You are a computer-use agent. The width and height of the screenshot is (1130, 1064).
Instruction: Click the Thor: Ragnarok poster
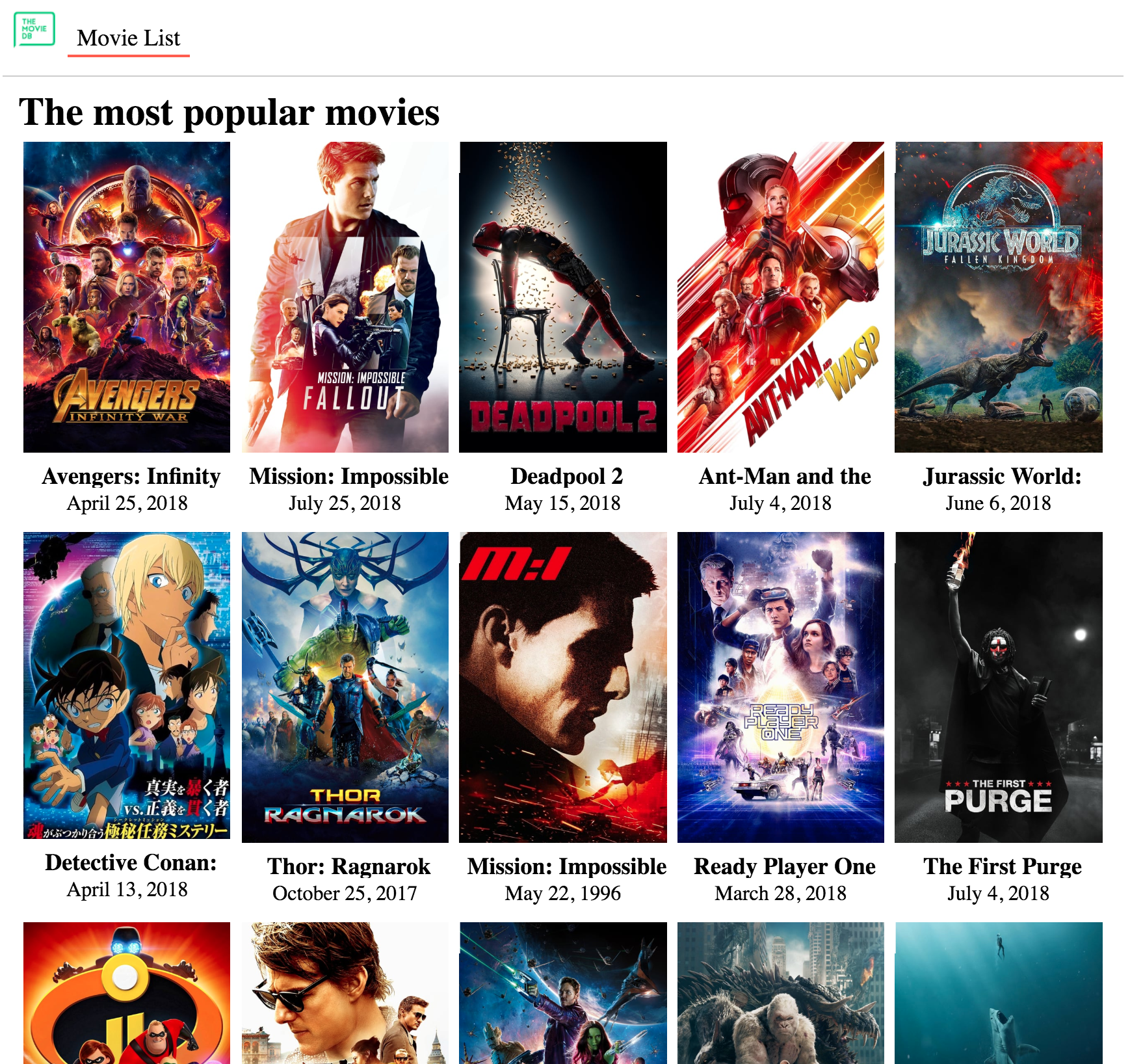[x=345, y=687]
